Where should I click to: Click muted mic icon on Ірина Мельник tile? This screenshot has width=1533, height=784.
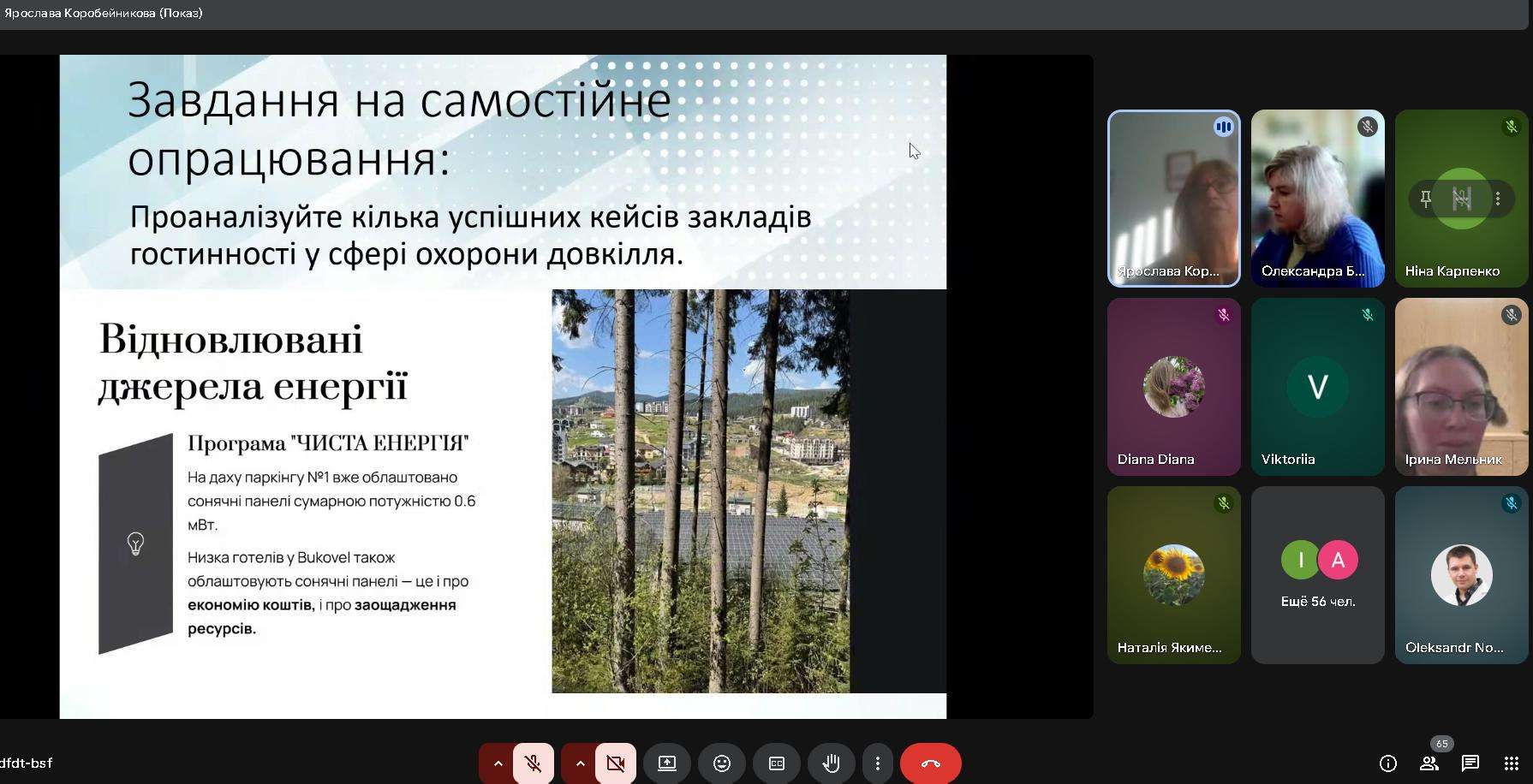[1511, 315]
